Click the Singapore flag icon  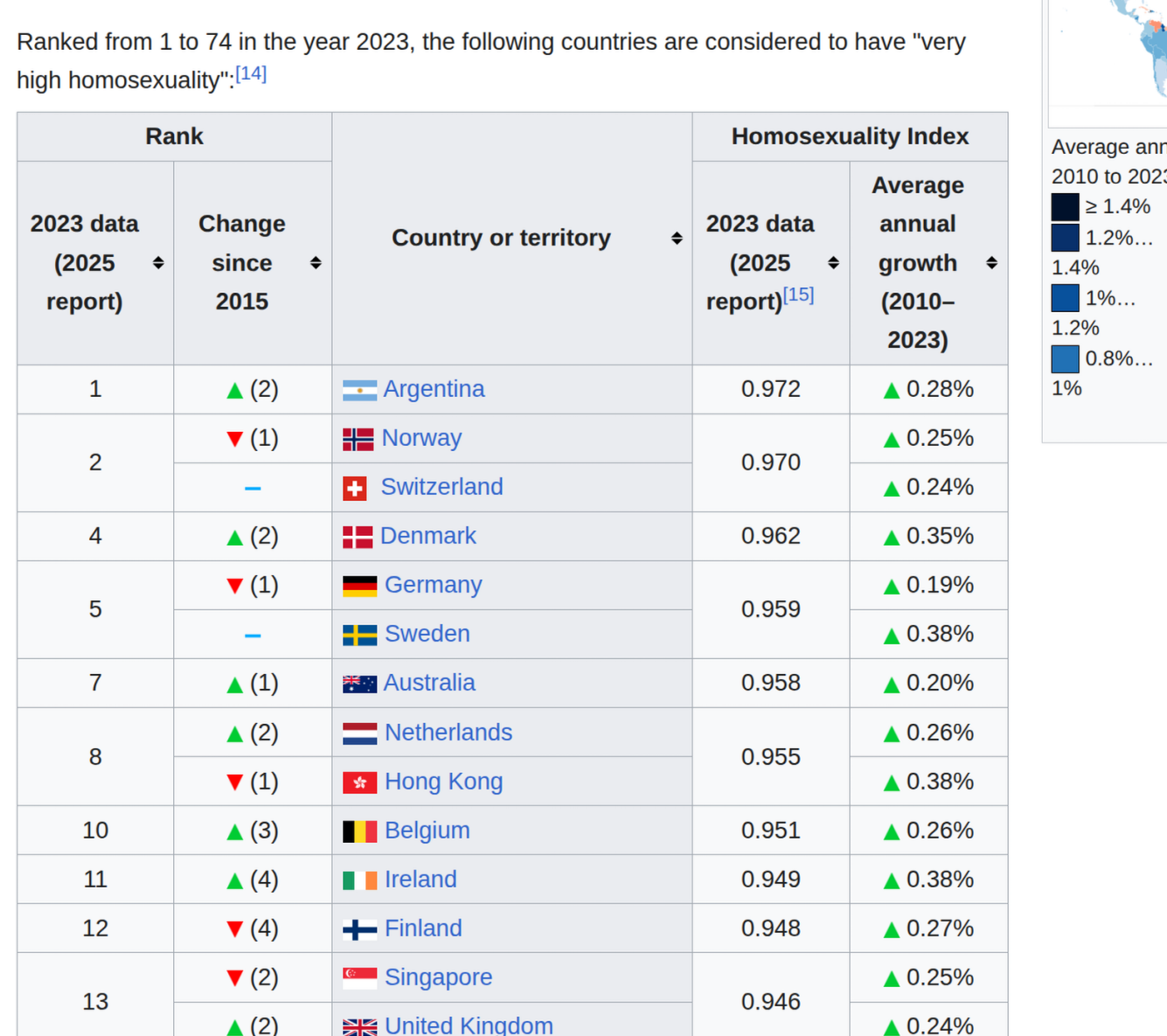[359, 978]
